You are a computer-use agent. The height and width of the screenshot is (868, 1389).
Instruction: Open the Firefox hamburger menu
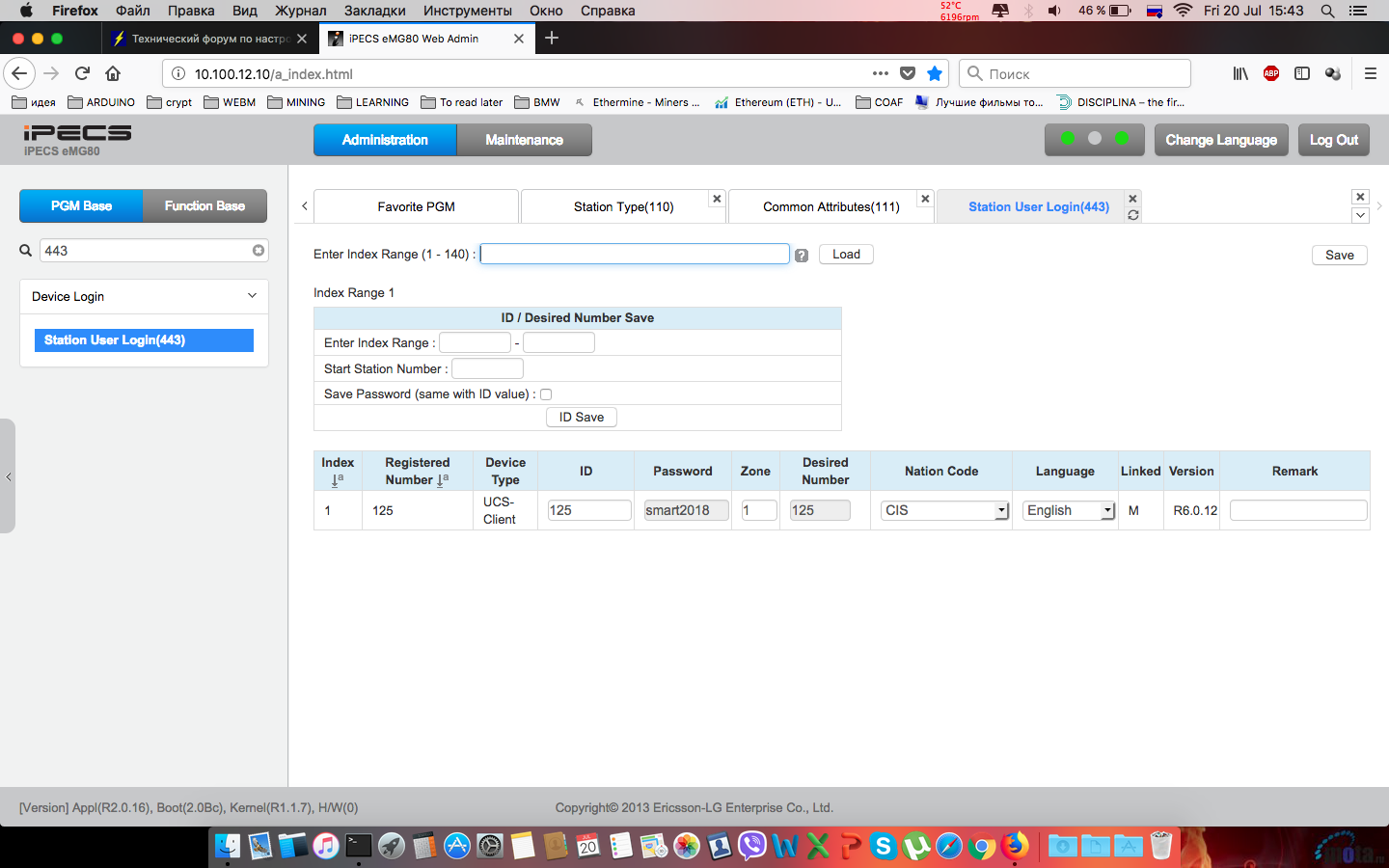tap(1370, 73)
